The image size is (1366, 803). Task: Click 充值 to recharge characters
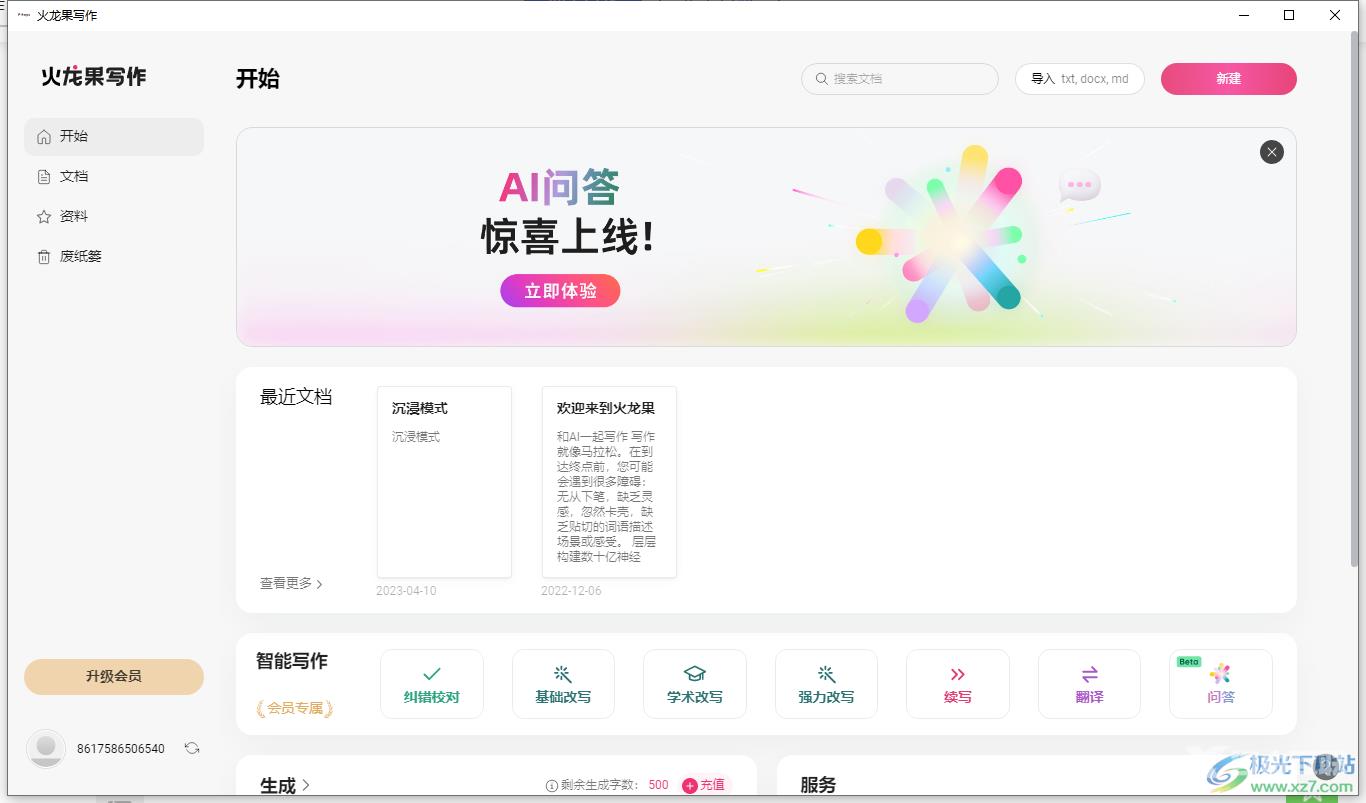coord(705,786)
